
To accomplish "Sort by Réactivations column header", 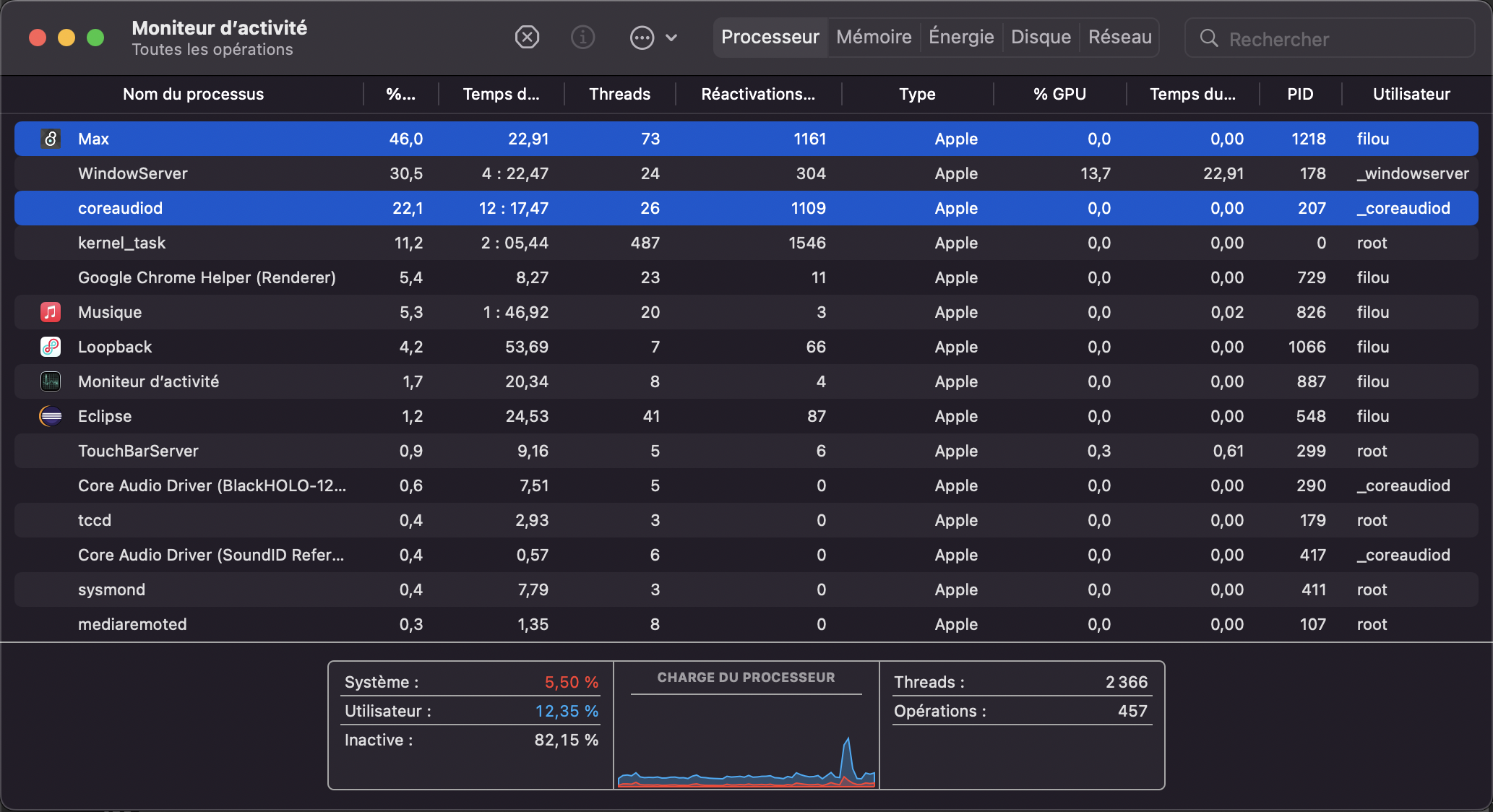I will [x=758, y=94].
